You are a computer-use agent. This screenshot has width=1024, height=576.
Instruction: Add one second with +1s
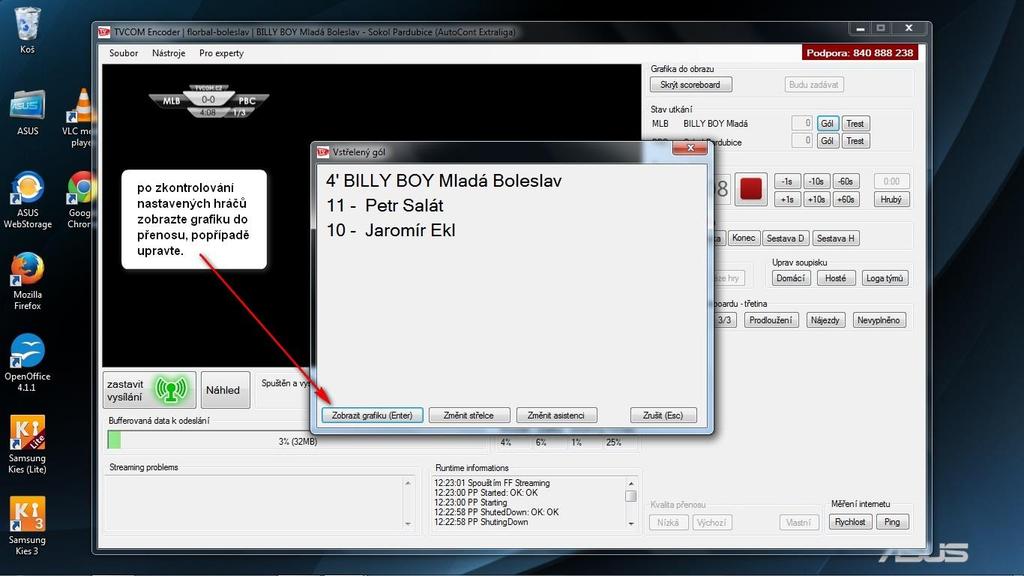pyautogui.click(x=788, y=200)
